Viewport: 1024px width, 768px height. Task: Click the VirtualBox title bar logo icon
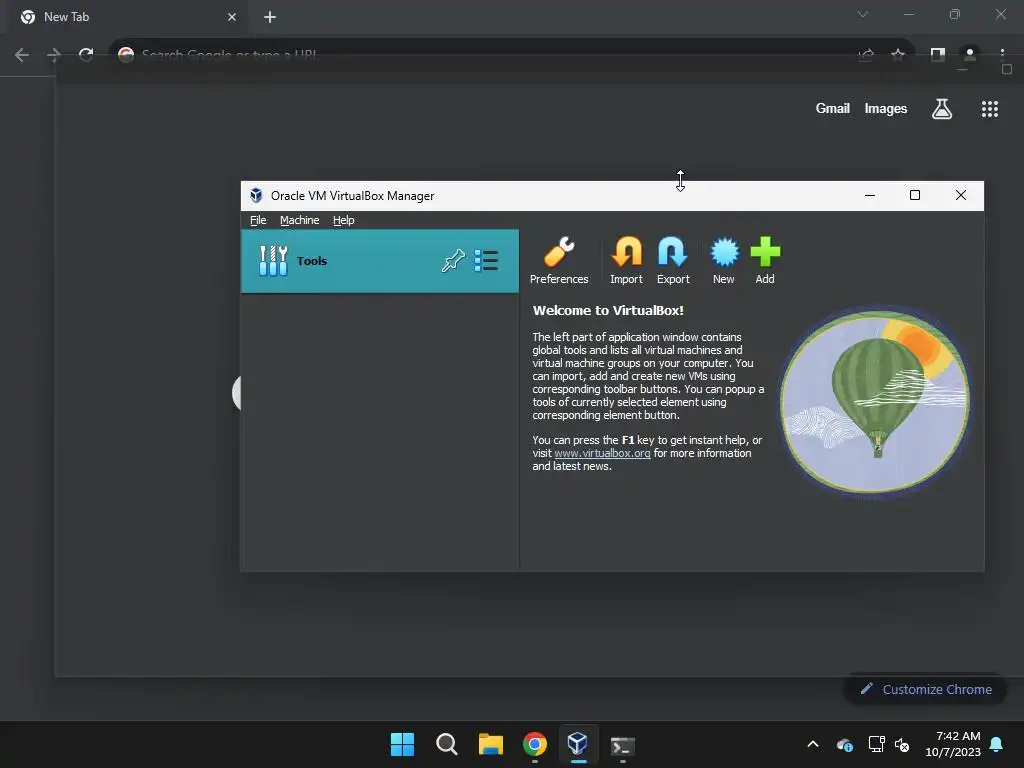pos(256,195)
